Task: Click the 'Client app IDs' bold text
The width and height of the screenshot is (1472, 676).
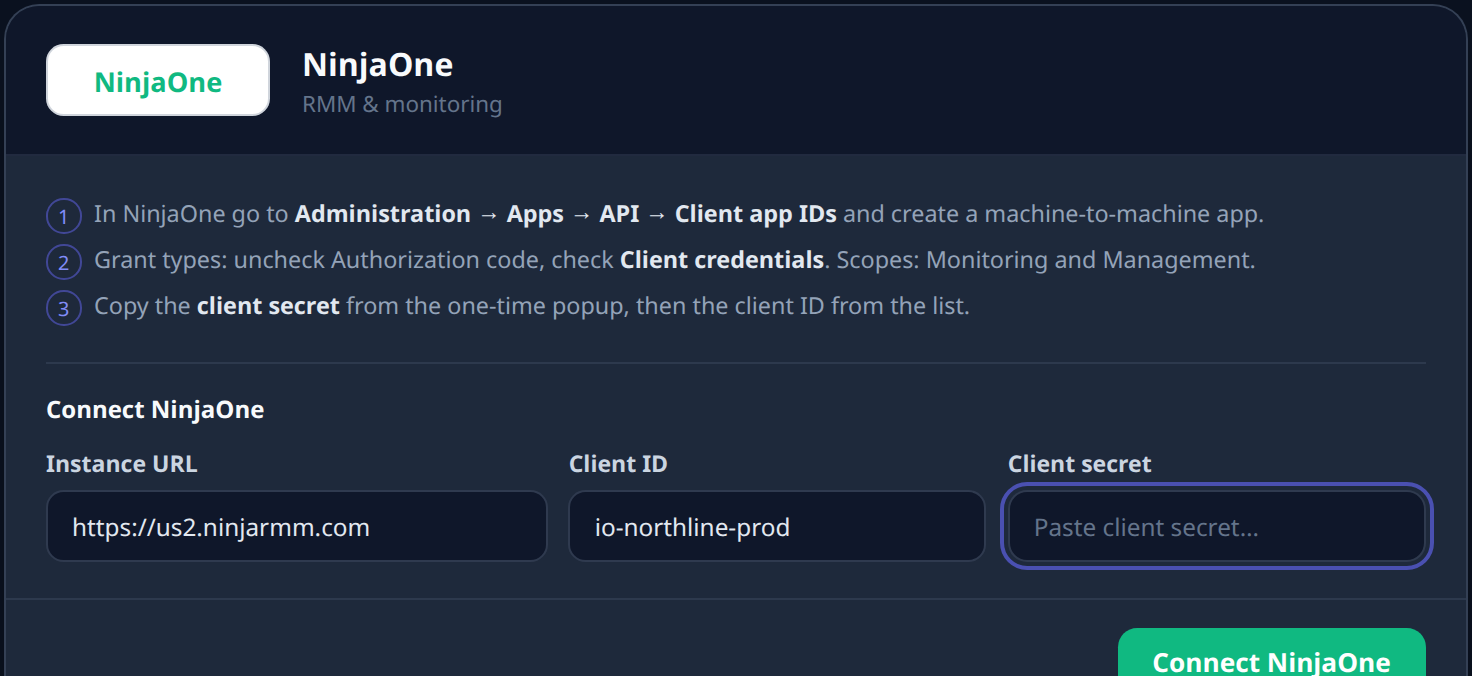Action: pyautogui.click(x=756, y=214)
